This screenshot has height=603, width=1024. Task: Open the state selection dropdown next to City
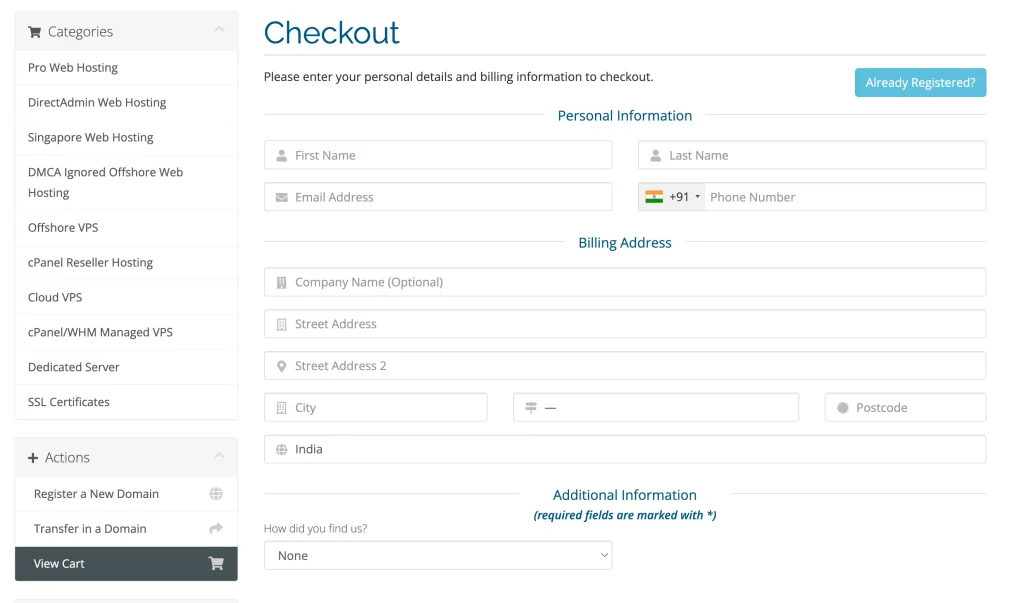tap(655, 407)
